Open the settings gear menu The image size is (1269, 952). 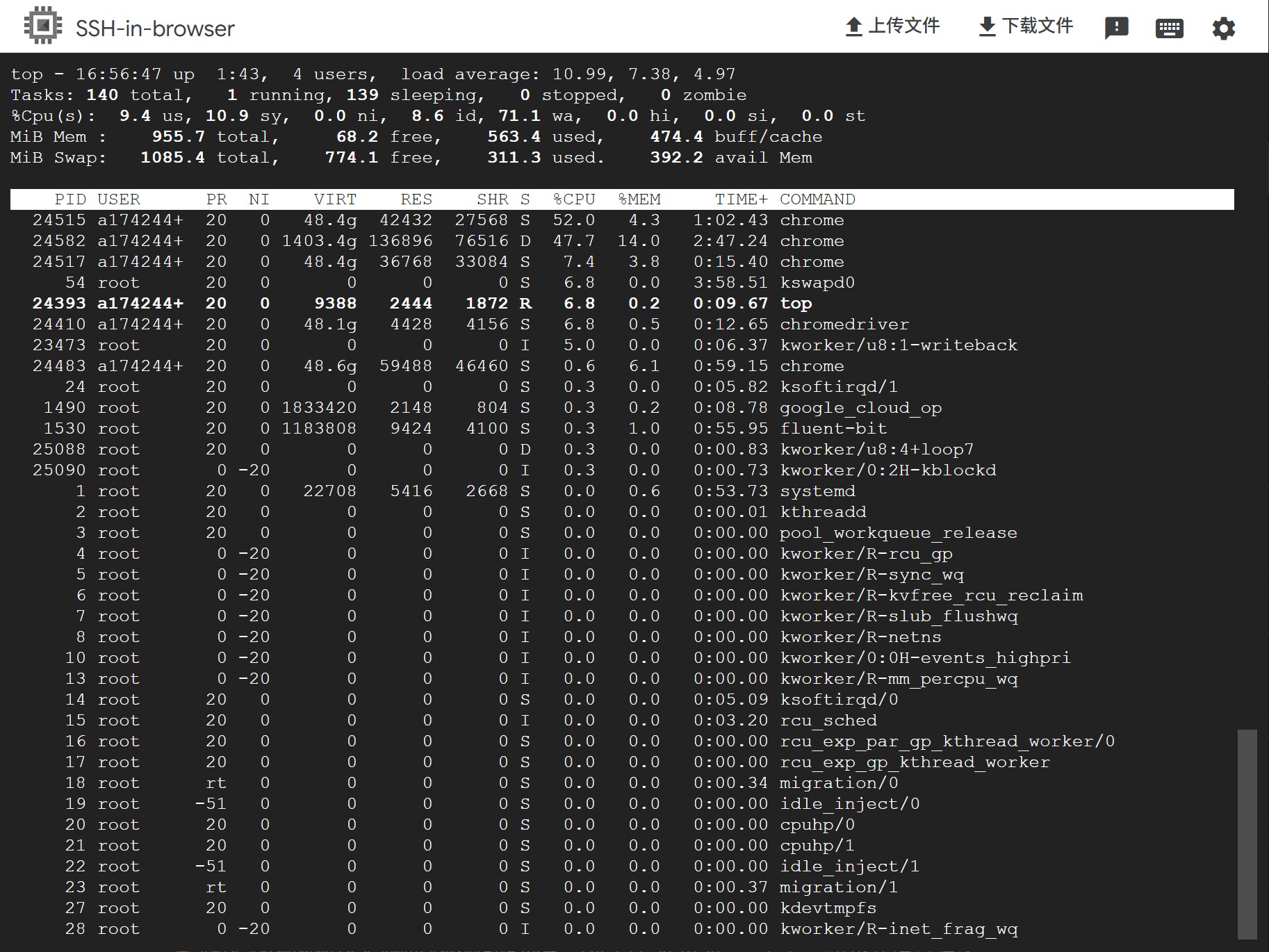click(x=1223, y=28)
